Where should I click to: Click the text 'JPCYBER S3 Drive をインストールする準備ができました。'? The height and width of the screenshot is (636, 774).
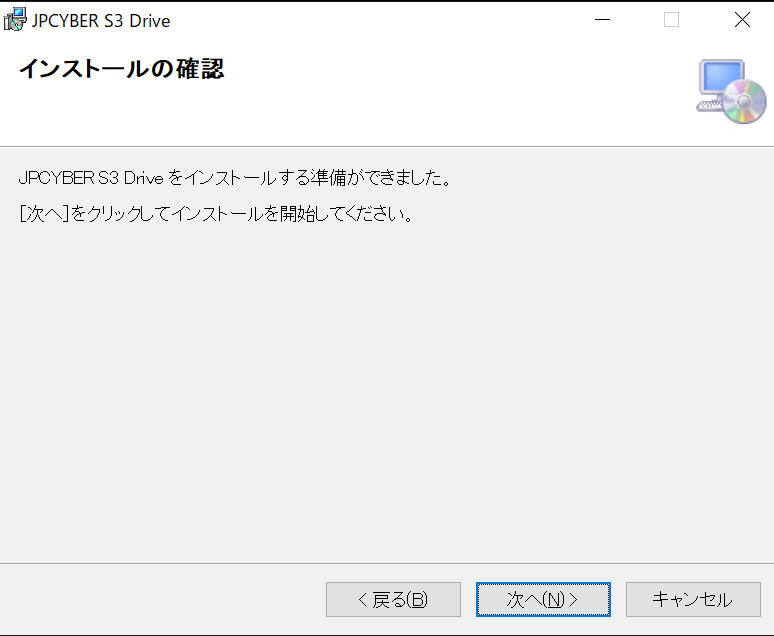235,178
